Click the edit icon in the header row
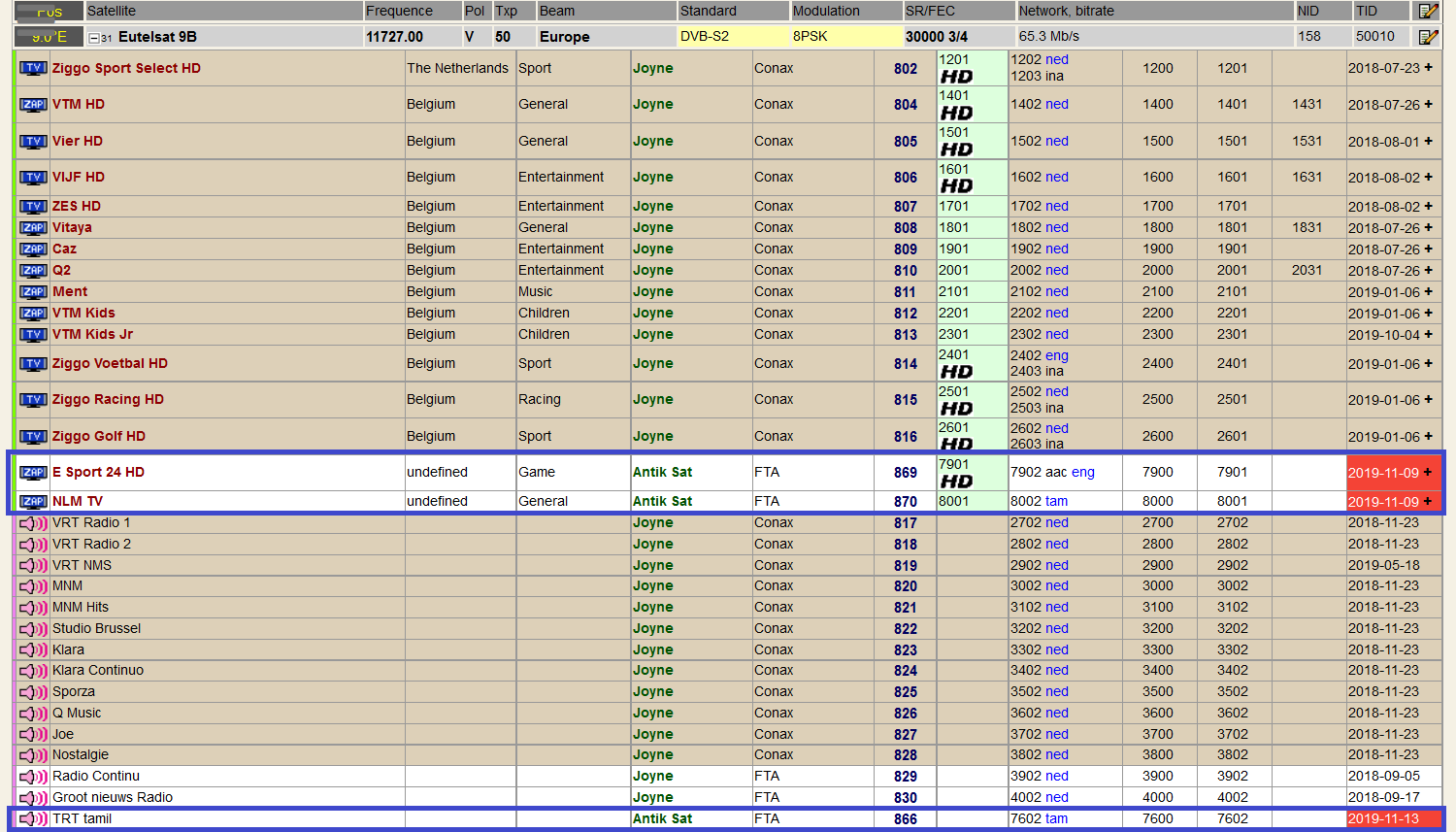This screenshot has width=1456, height=832. 1428,11
